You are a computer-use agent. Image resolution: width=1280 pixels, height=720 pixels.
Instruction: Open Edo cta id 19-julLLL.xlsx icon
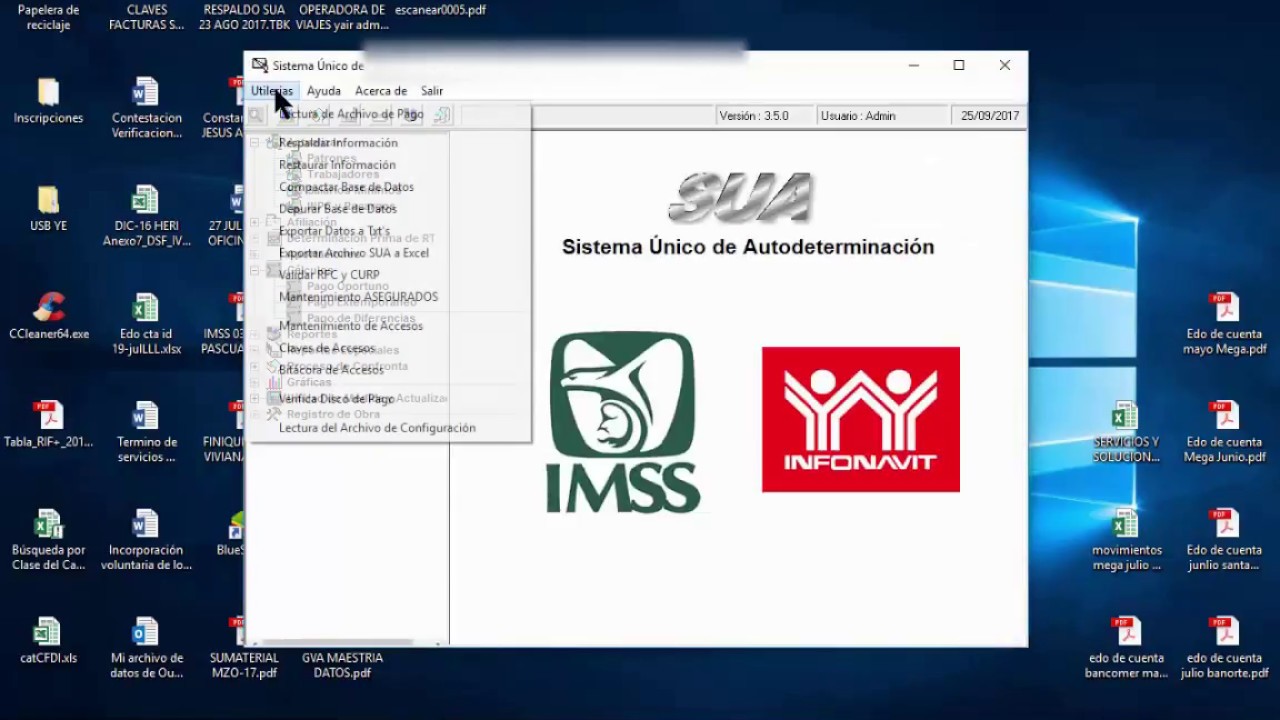tap(146, 308)
